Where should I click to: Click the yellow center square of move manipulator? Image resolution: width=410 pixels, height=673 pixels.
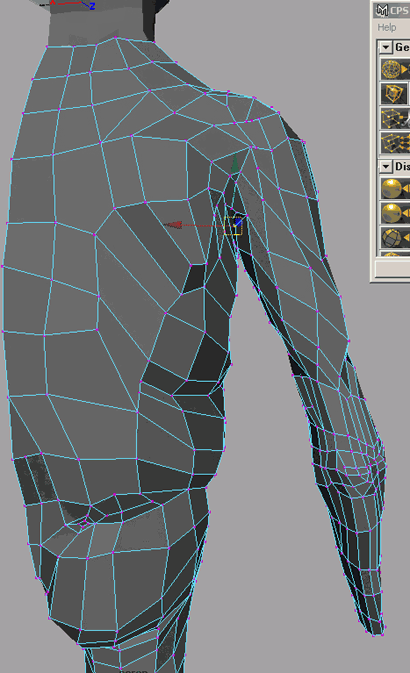(x=233, y=226)
